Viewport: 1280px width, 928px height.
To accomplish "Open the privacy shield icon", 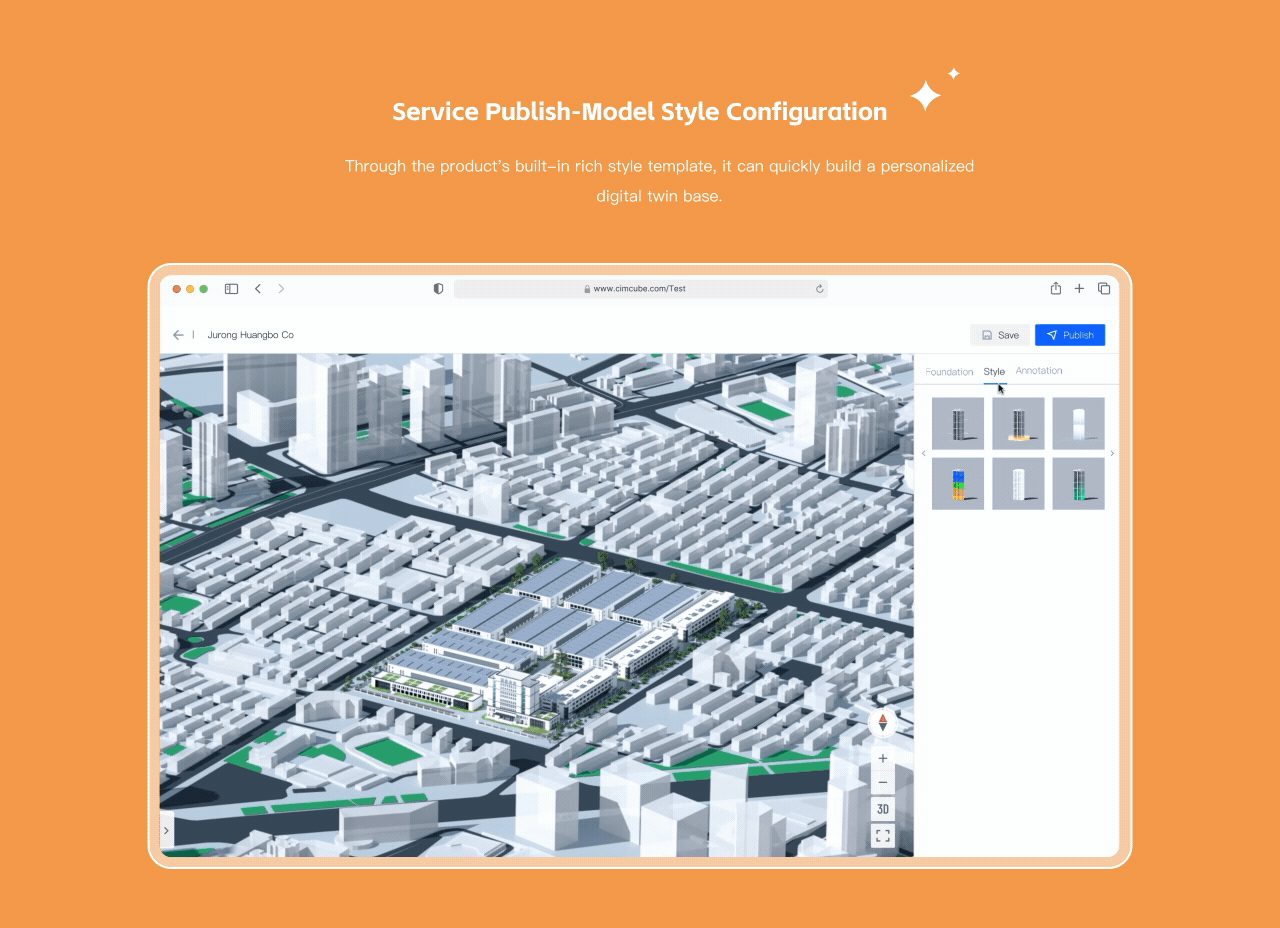I will click(438, 289).
